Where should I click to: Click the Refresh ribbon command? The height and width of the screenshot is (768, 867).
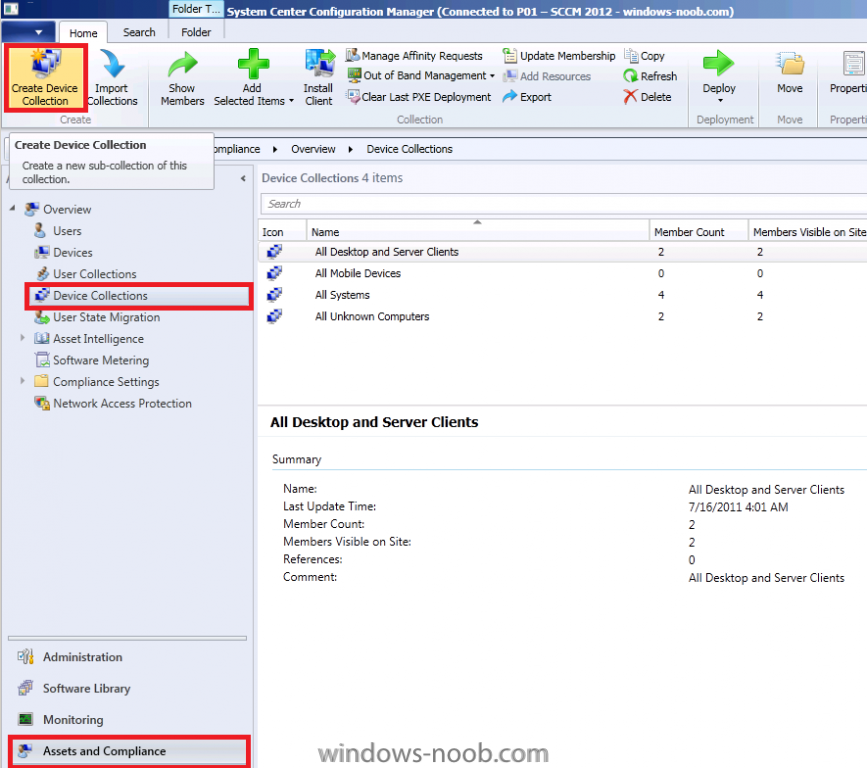pos(650,76)
